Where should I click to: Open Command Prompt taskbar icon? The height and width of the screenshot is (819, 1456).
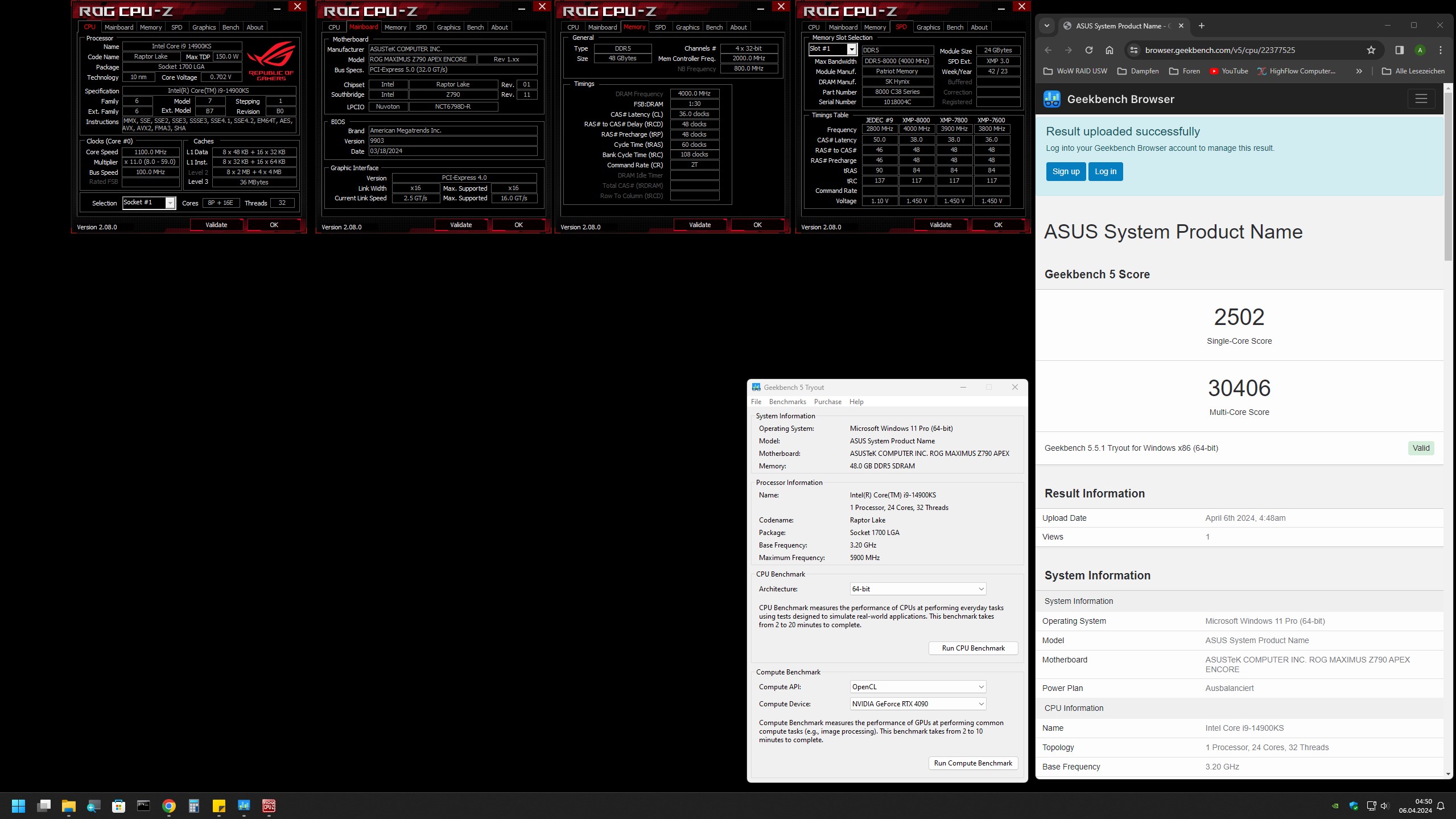point(143,805)
